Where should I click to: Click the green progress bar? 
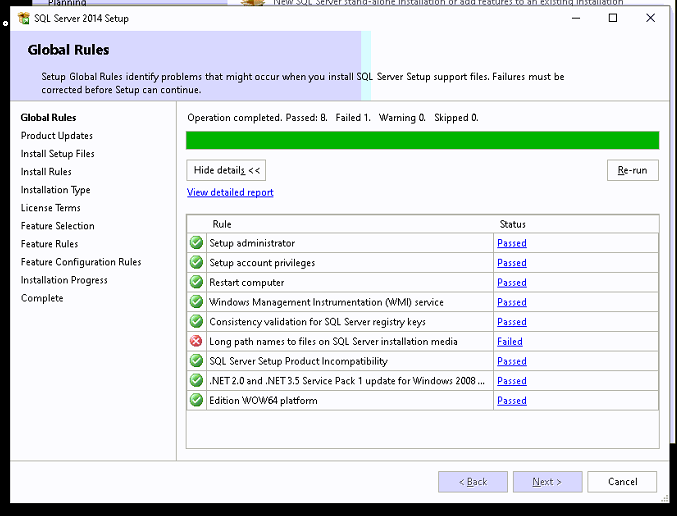tap(422, 140)
